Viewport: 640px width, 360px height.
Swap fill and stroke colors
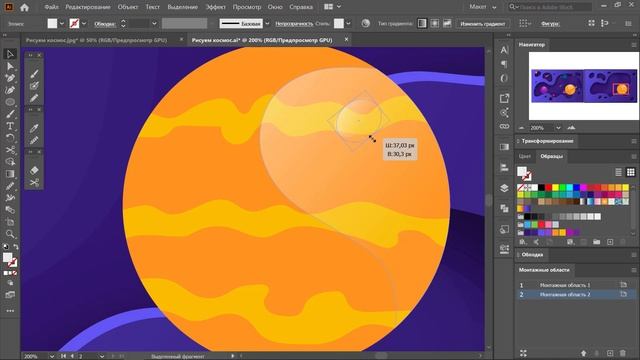point(16,247)
